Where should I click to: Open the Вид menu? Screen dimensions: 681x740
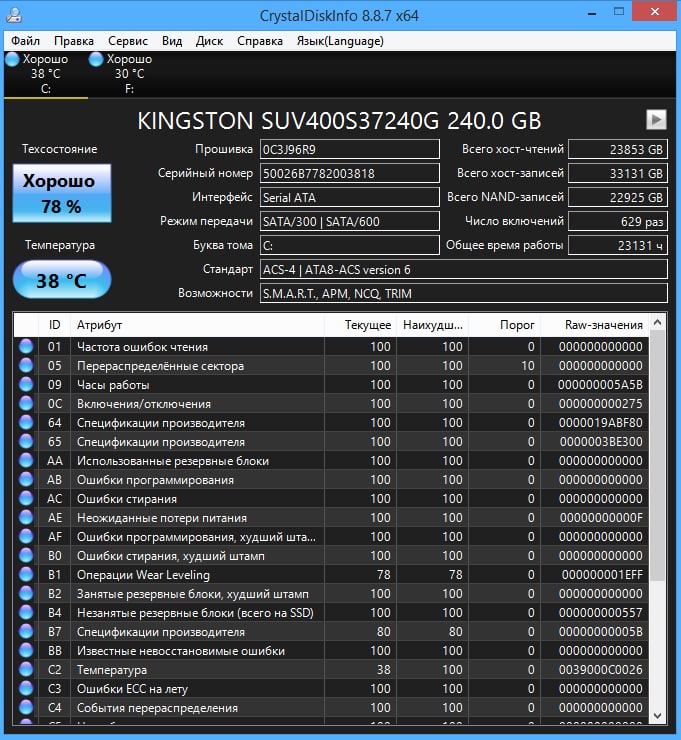[172, 41]
